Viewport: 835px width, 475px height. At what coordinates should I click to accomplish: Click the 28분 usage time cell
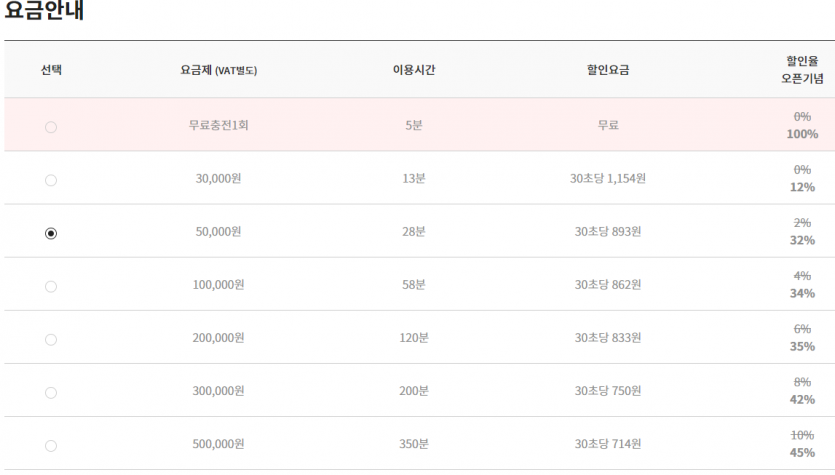(414, 232)
